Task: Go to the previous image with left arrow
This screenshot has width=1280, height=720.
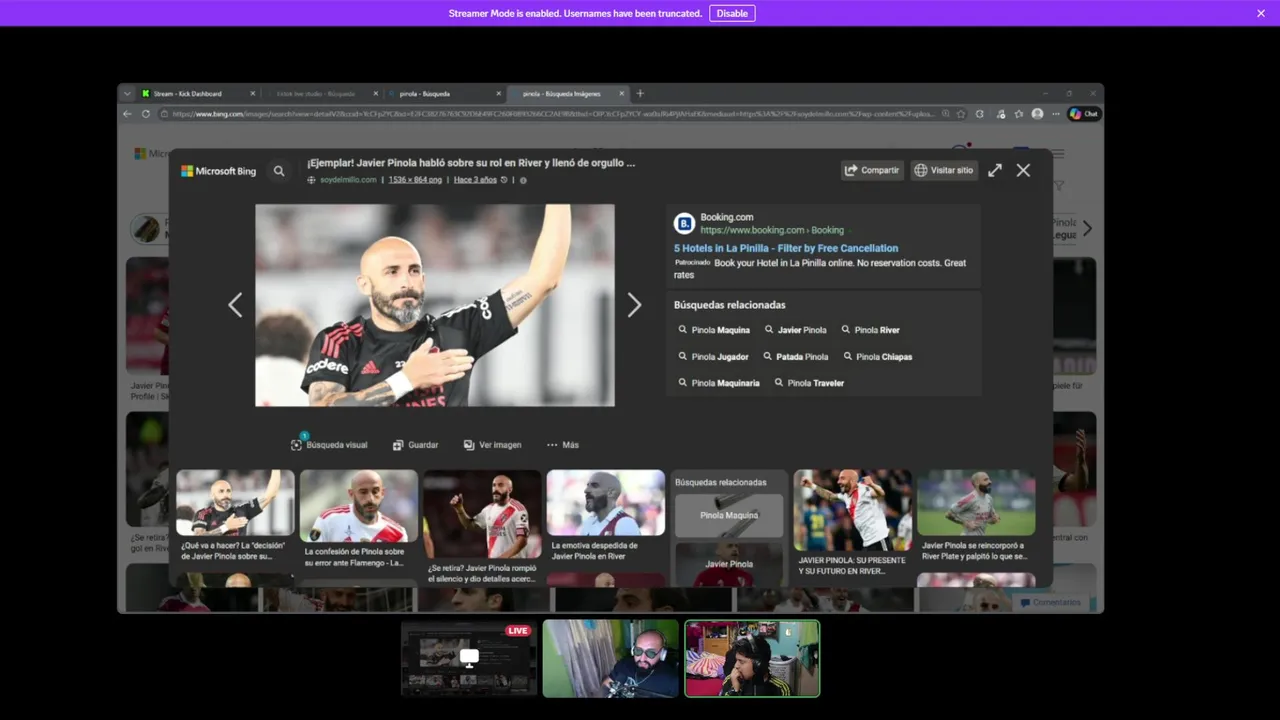Action: pos(235,305)
